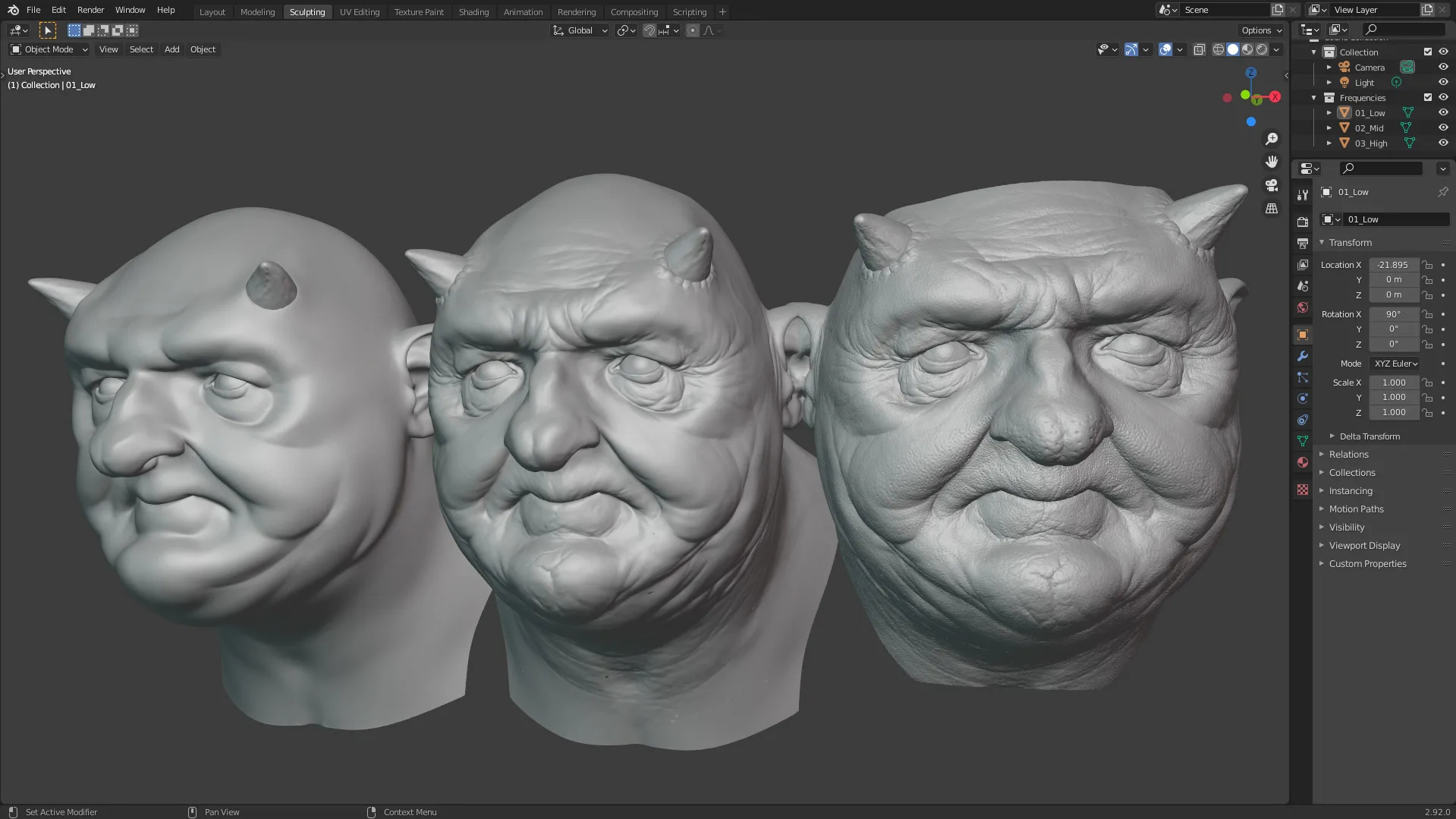Expand the Viewport Display panel
The image size is (1456, 819).
(x=1364, y=545)
